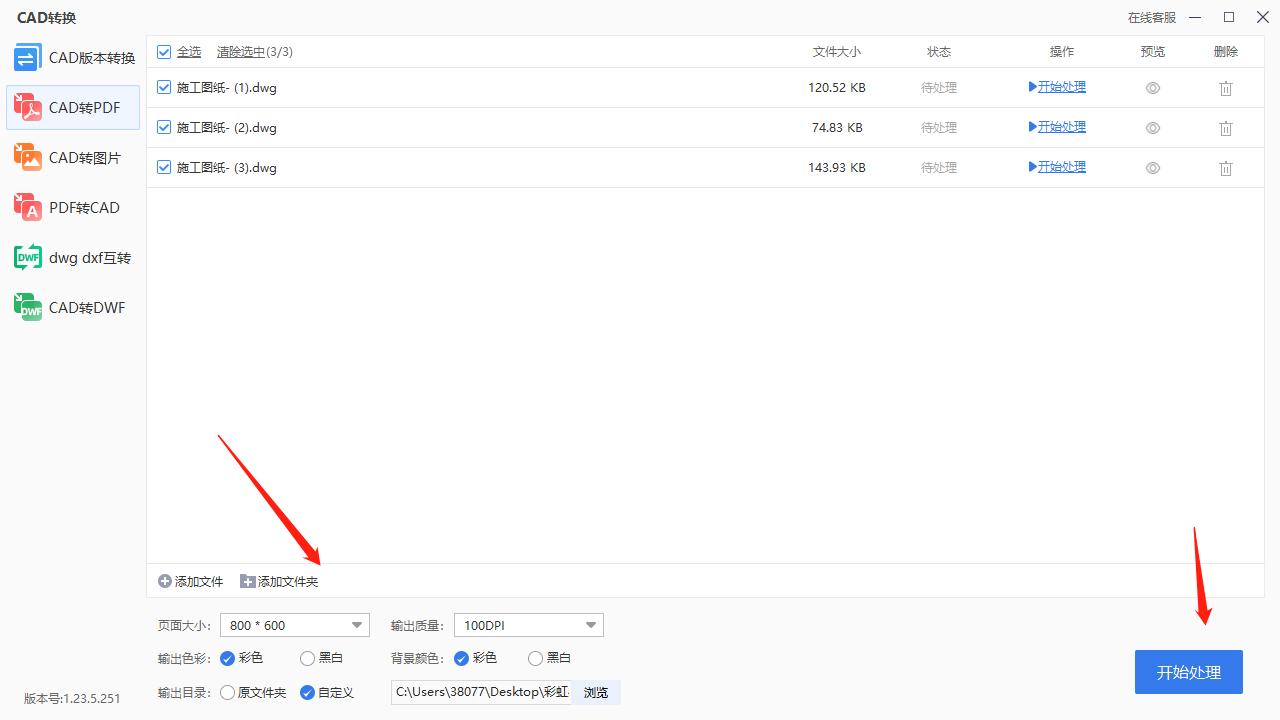Maximize the CAD转换 window

[1229, 17]
